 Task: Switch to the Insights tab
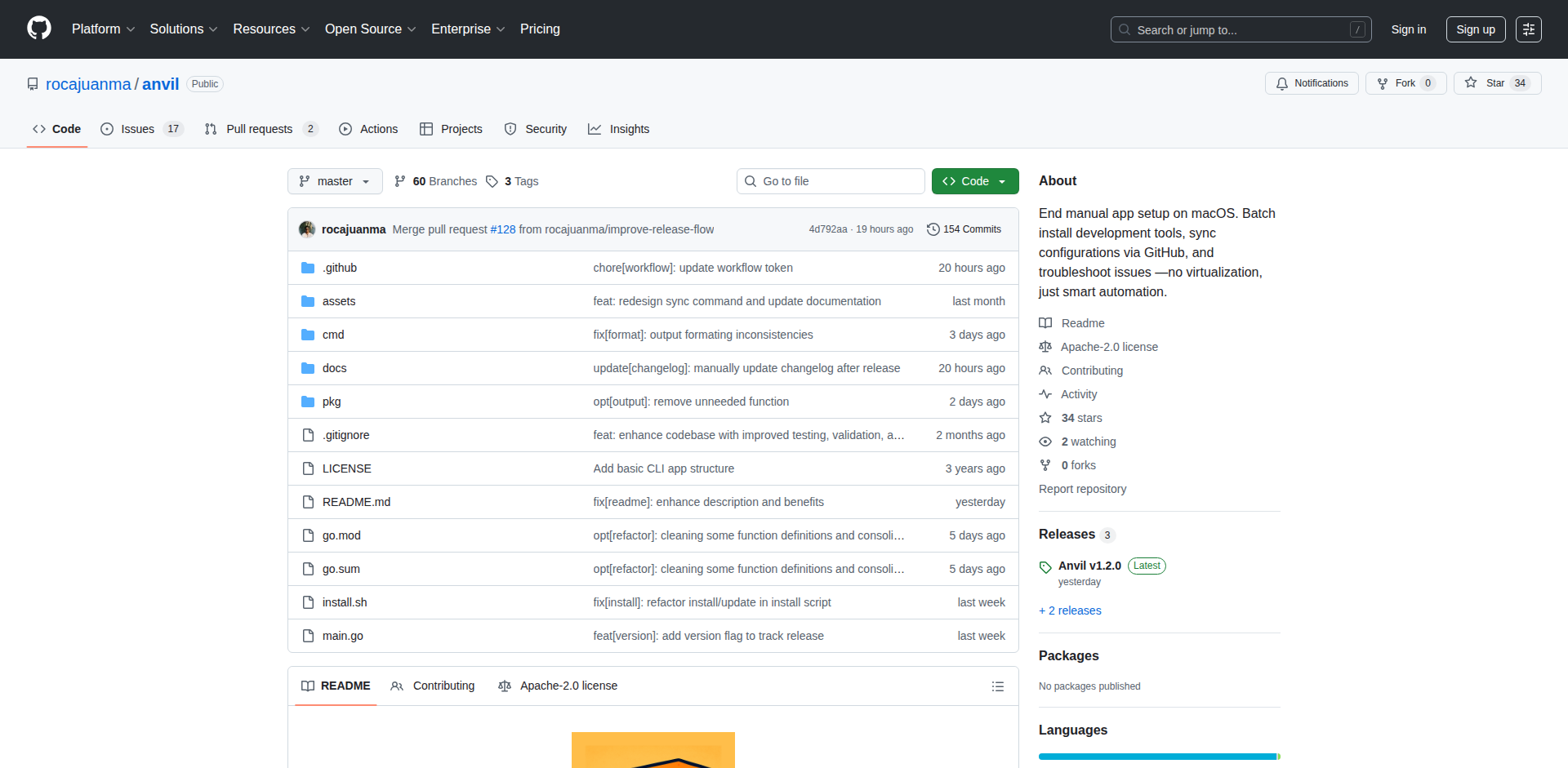point(619,129)
